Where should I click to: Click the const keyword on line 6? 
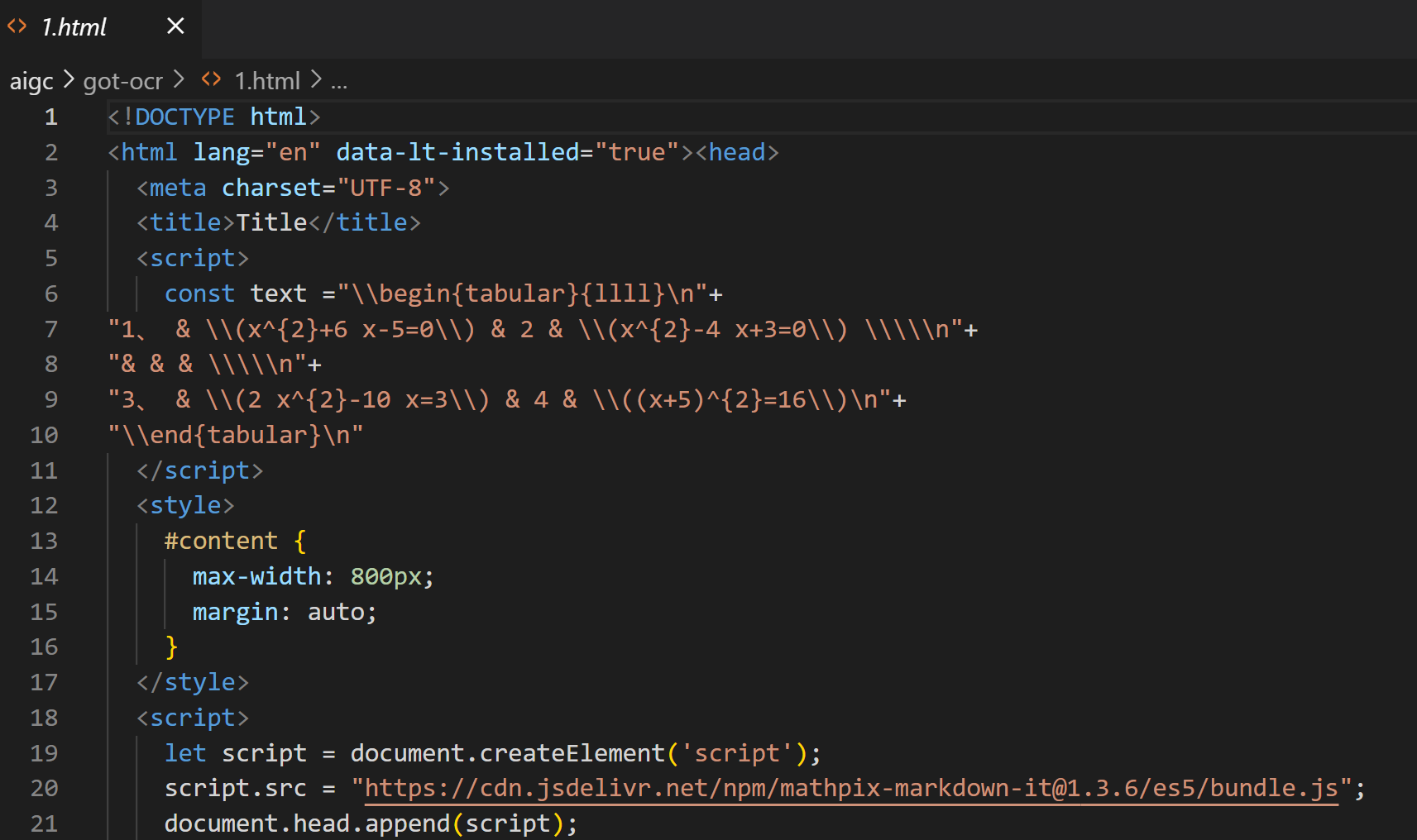(199, 294)
